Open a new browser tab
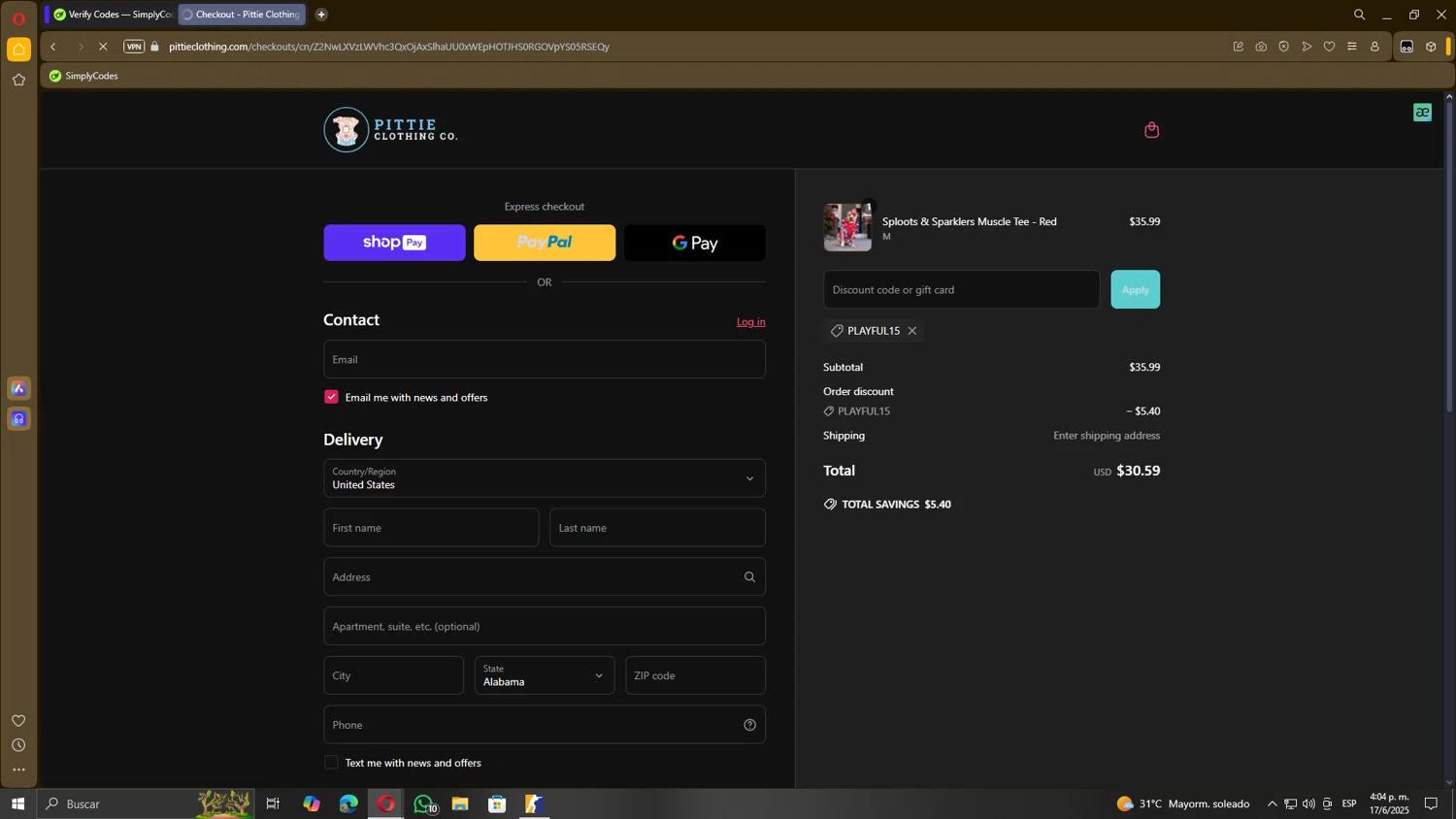Image resolution: width=1456 pixels, height=819 pixels. [x=321, y=15]
